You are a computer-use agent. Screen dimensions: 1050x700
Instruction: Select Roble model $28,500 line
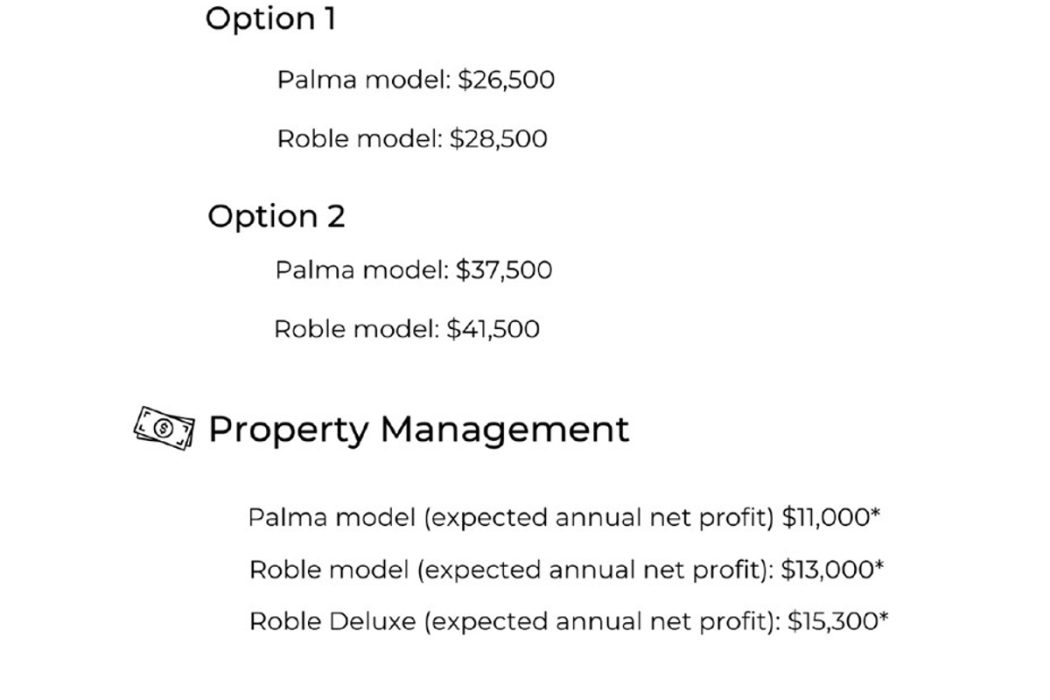click(412, 139)
